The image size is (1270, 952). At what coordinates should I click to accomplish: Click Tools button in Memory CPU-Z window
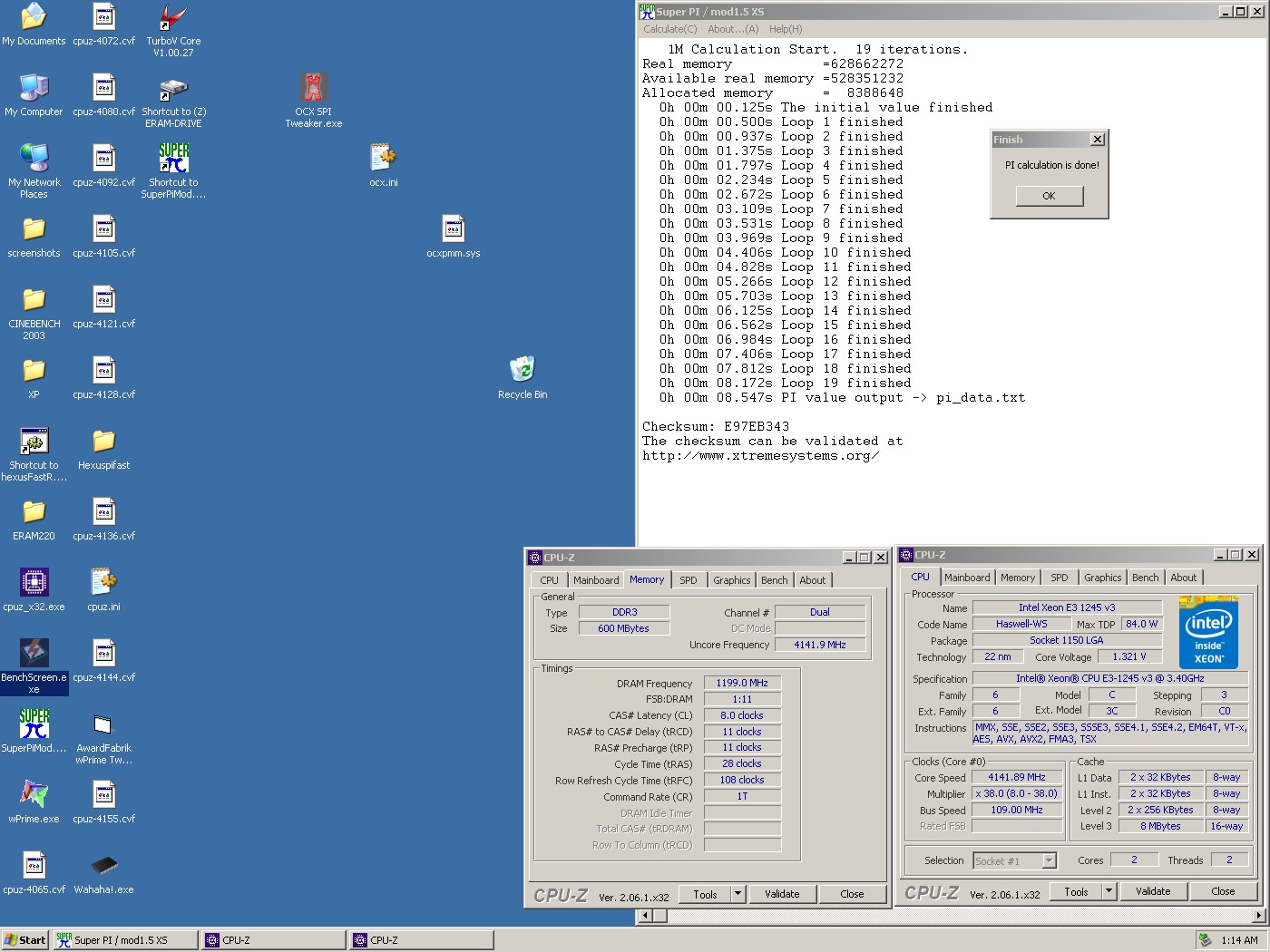(705, 894)
